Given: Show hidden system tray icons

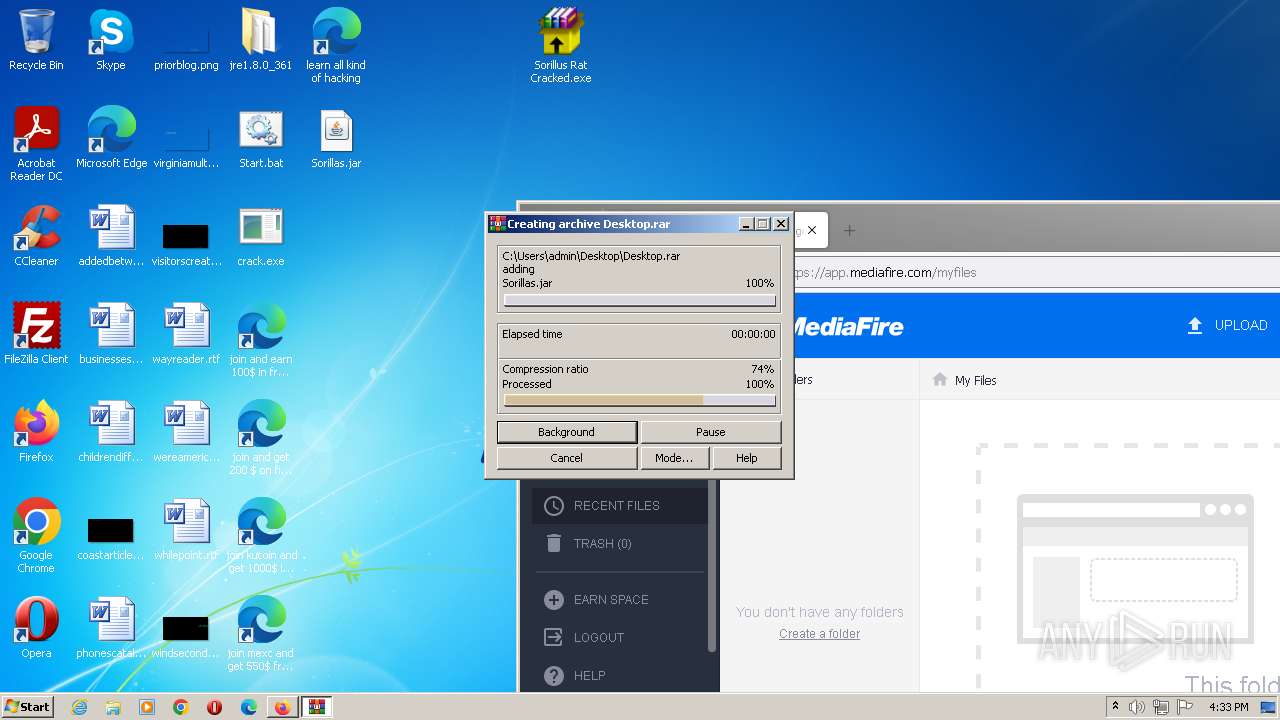Looking at the screenshot, I should coord(1115,707).
